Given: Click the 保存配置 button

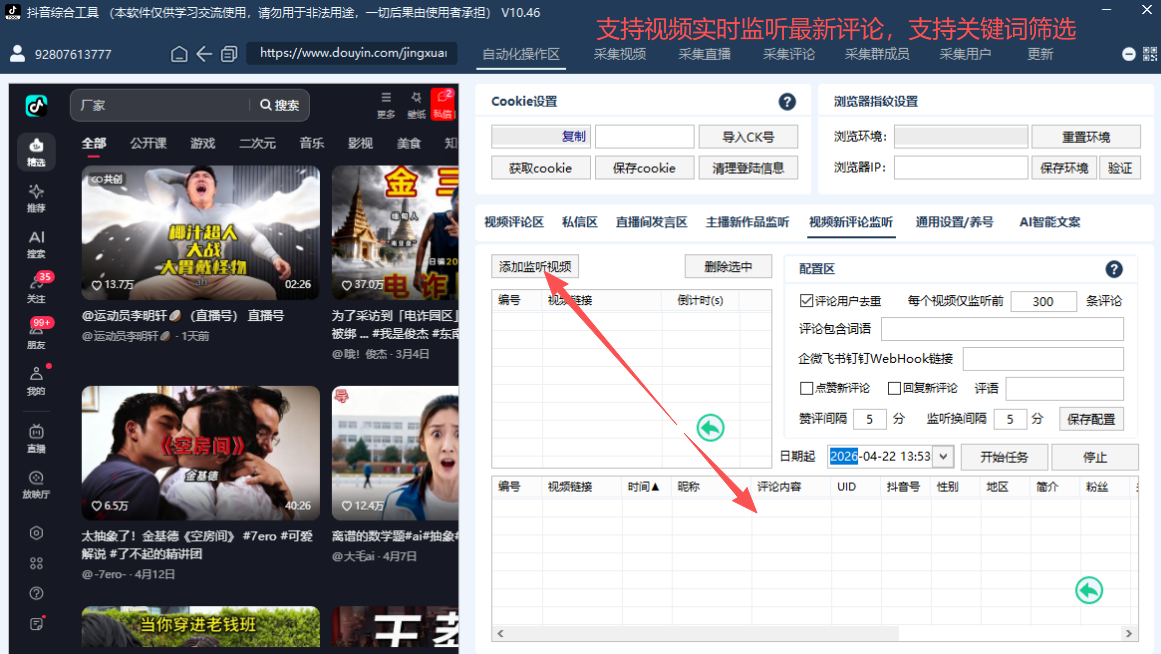Looking at the screenshot, I should [1091, 419].
